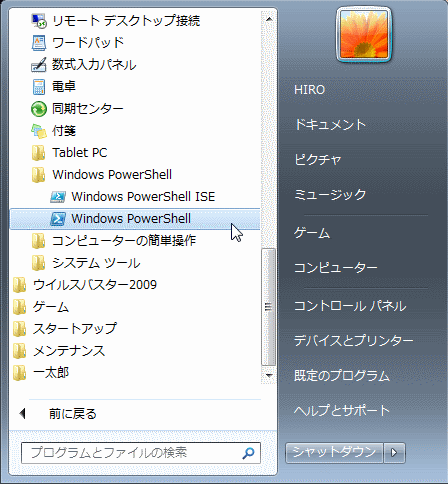This screenshot has width=448, height=484.
Task: Open Sync Center green icon
Action: pyautogui.click(x=39, y=109)
